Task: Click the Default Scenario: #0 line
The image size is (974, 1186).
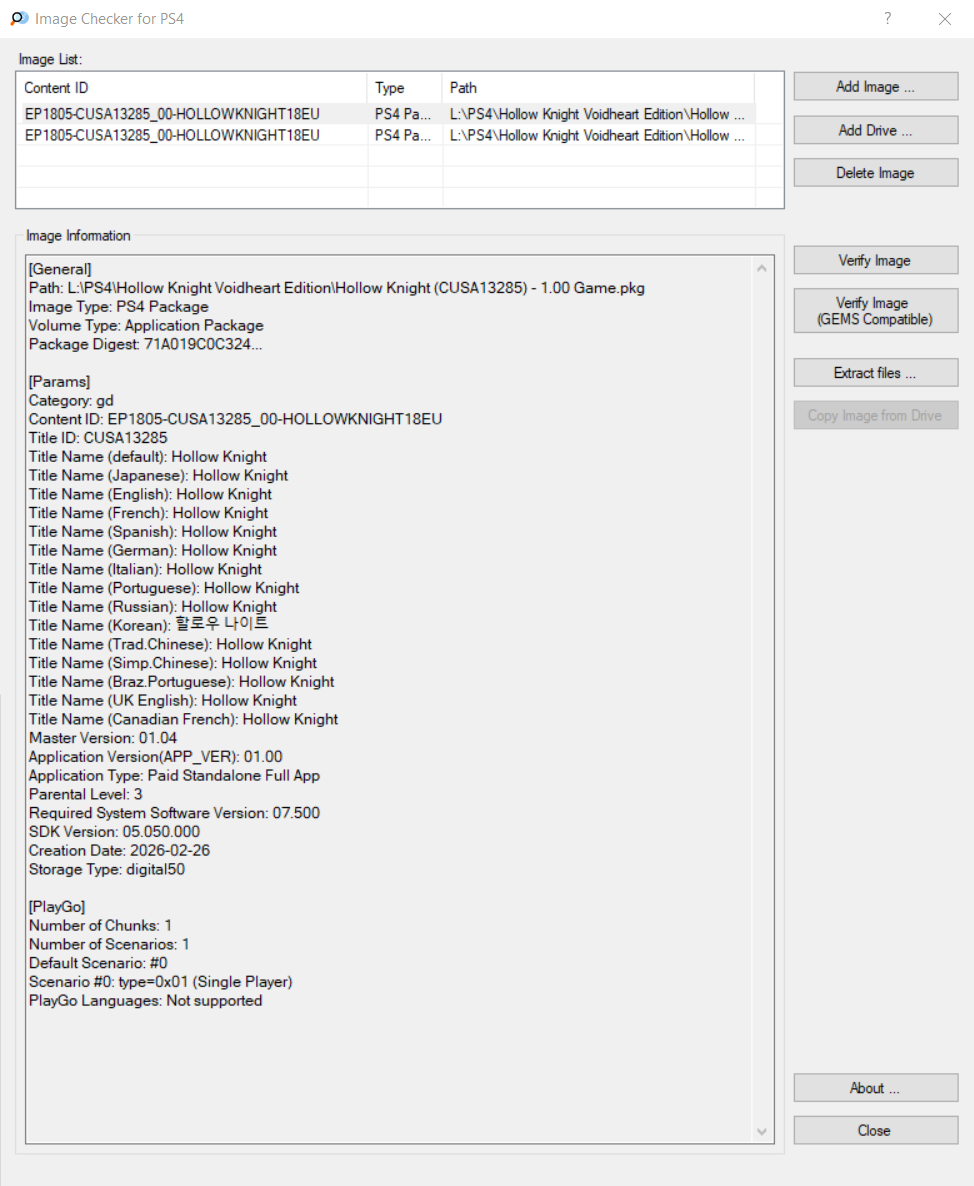Action: coord(98,963)
